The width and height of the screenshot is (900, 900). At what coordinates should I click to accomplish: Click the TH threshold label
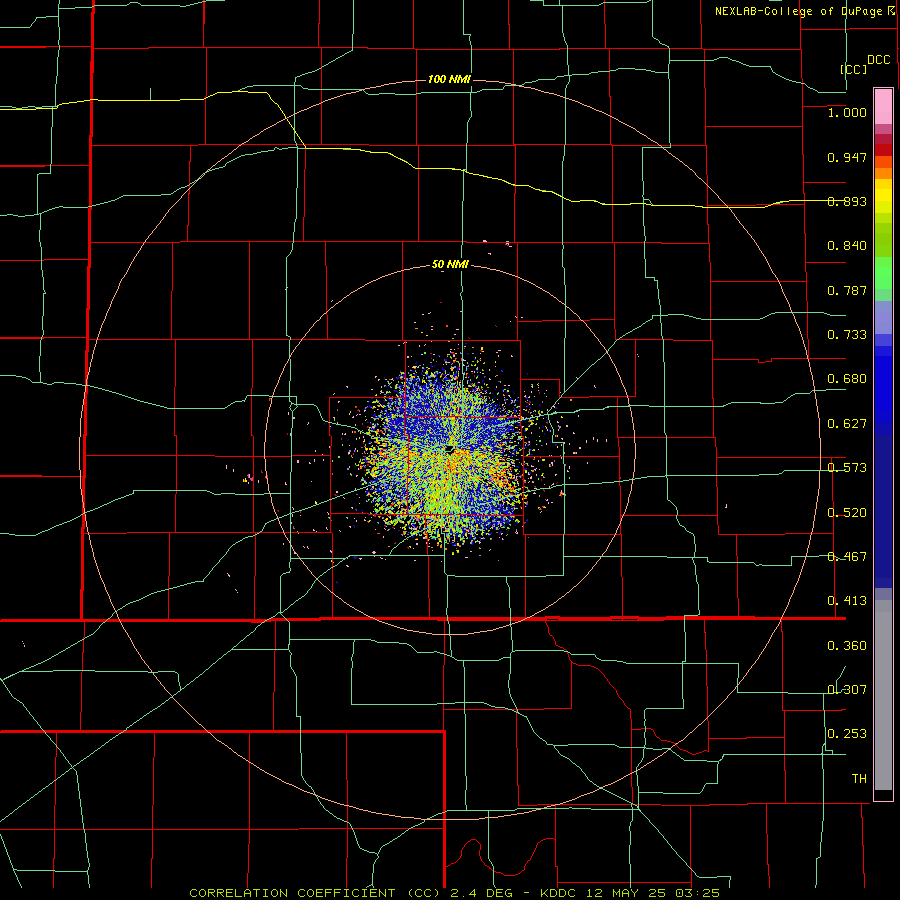859,779
